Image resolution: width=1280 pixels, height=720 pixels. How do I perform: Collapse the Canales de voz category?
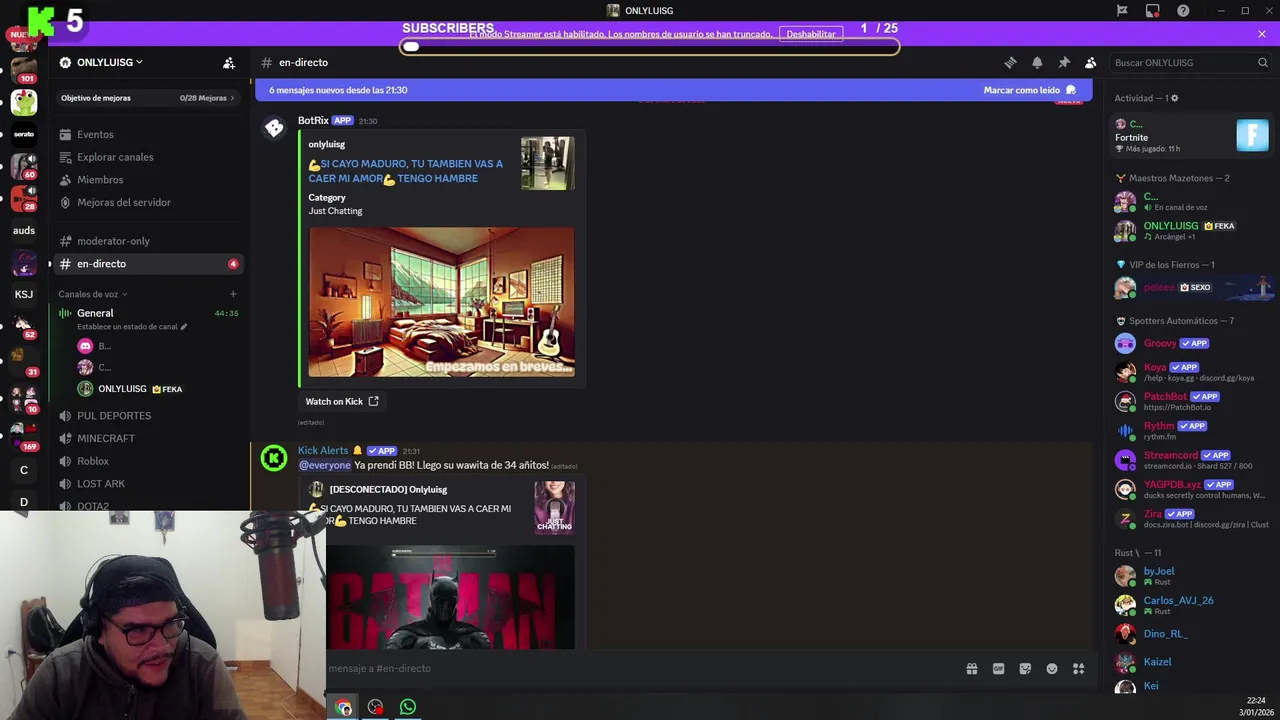click(92, 294)
